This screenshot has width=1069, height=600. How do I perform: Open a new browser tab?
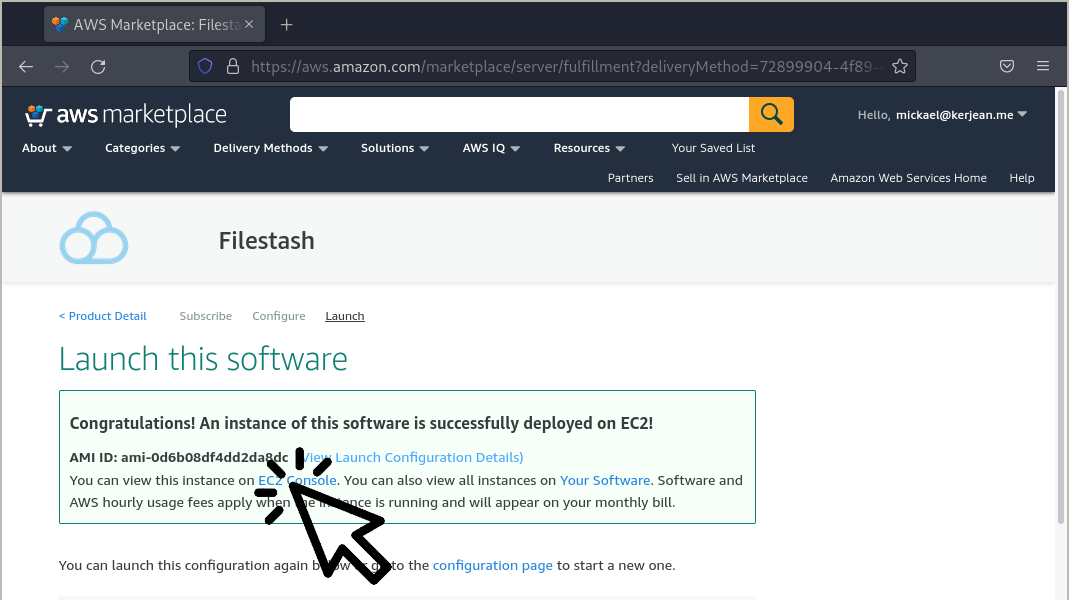point(286,25)
